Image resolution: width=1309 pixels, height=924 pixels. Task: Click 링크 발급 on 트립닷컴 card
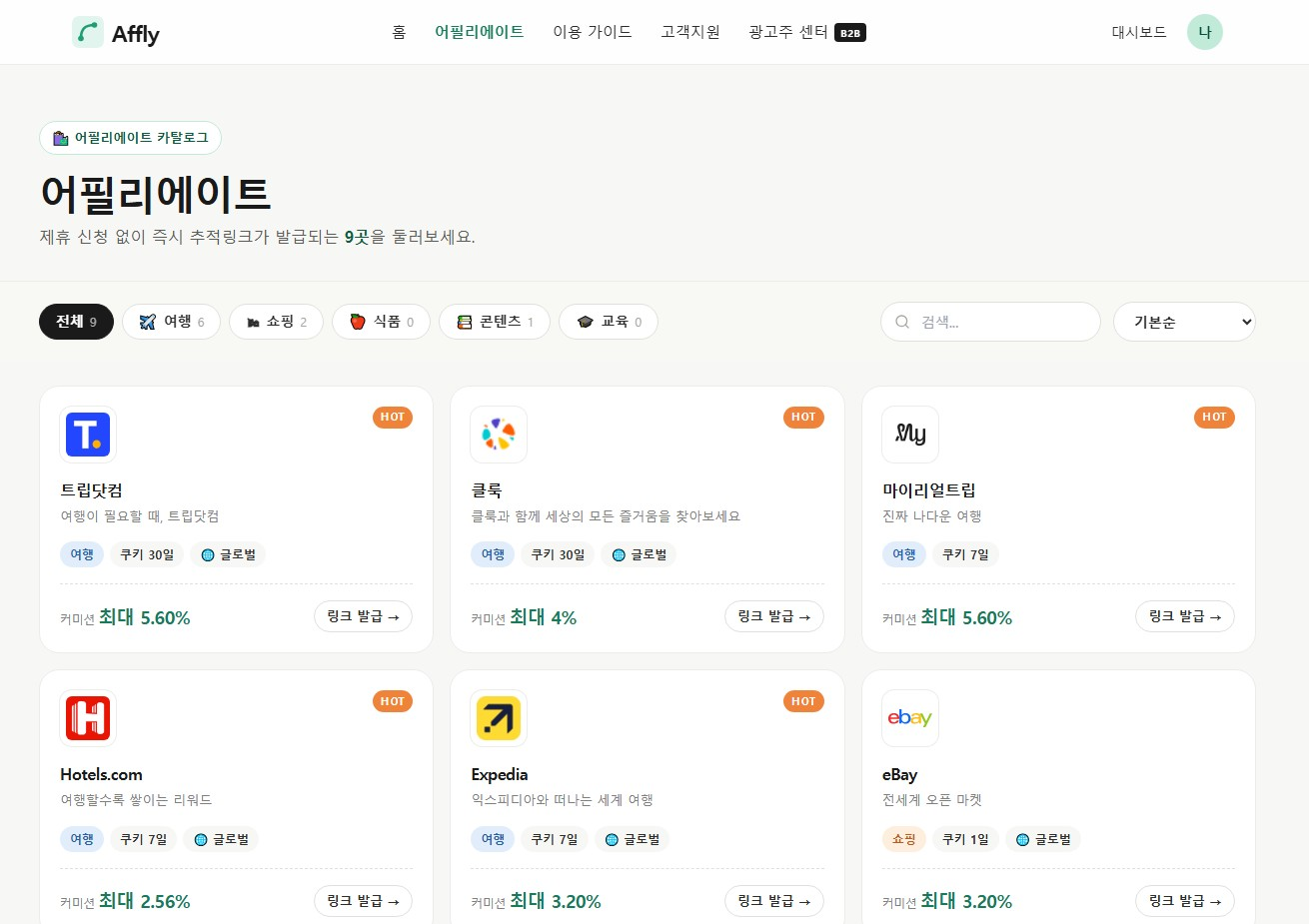pos(363,616)
